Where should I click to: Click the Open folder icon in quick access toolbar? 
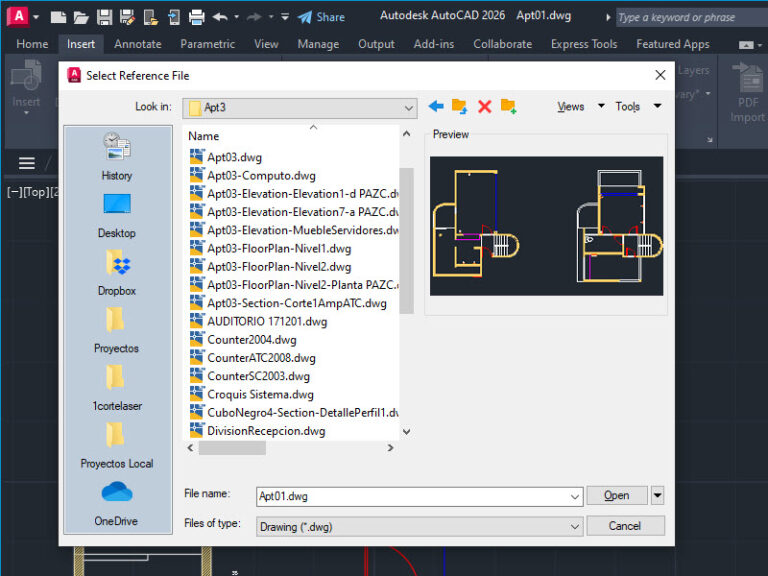click(81, 18)
